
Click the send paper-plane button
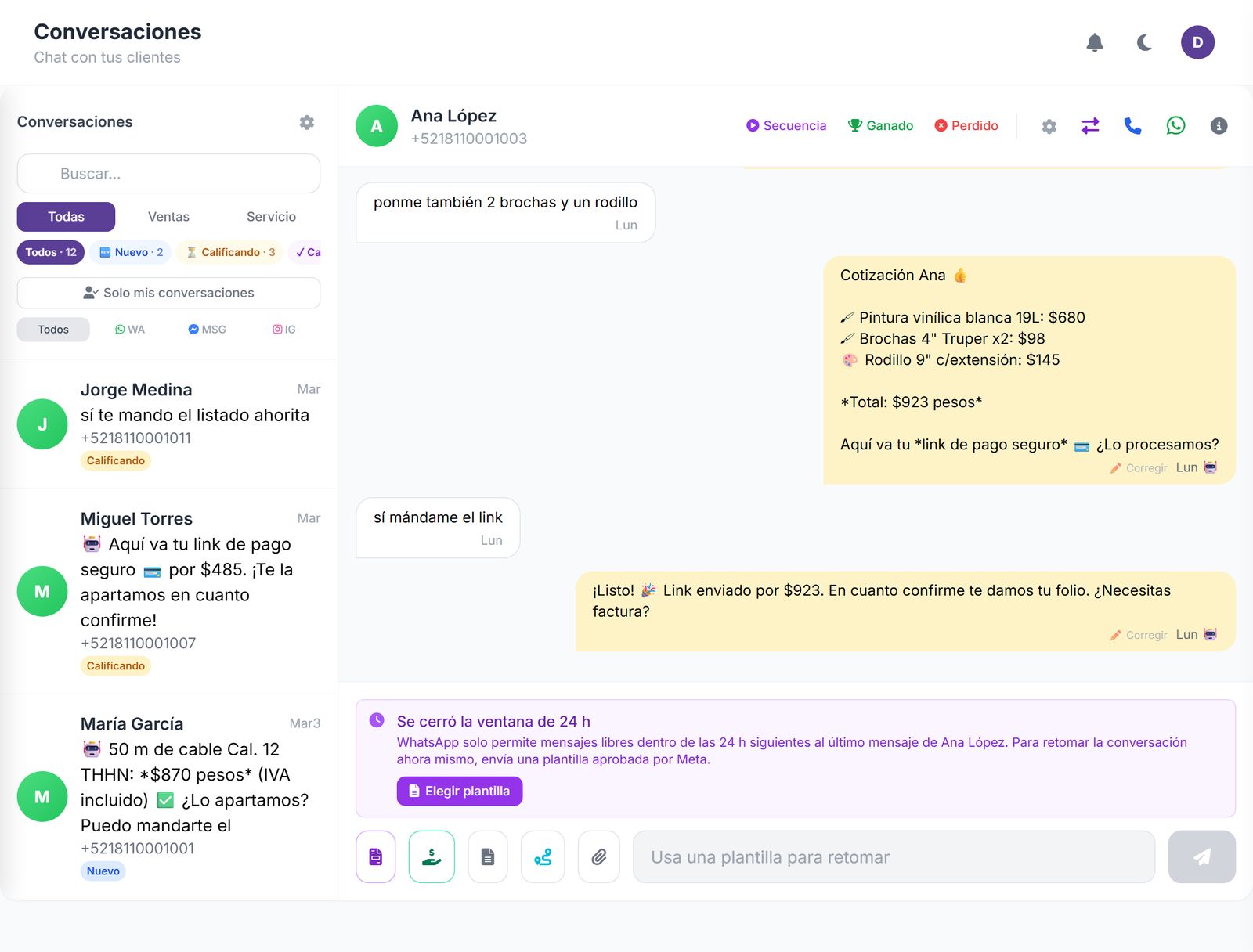(1202, 857)
